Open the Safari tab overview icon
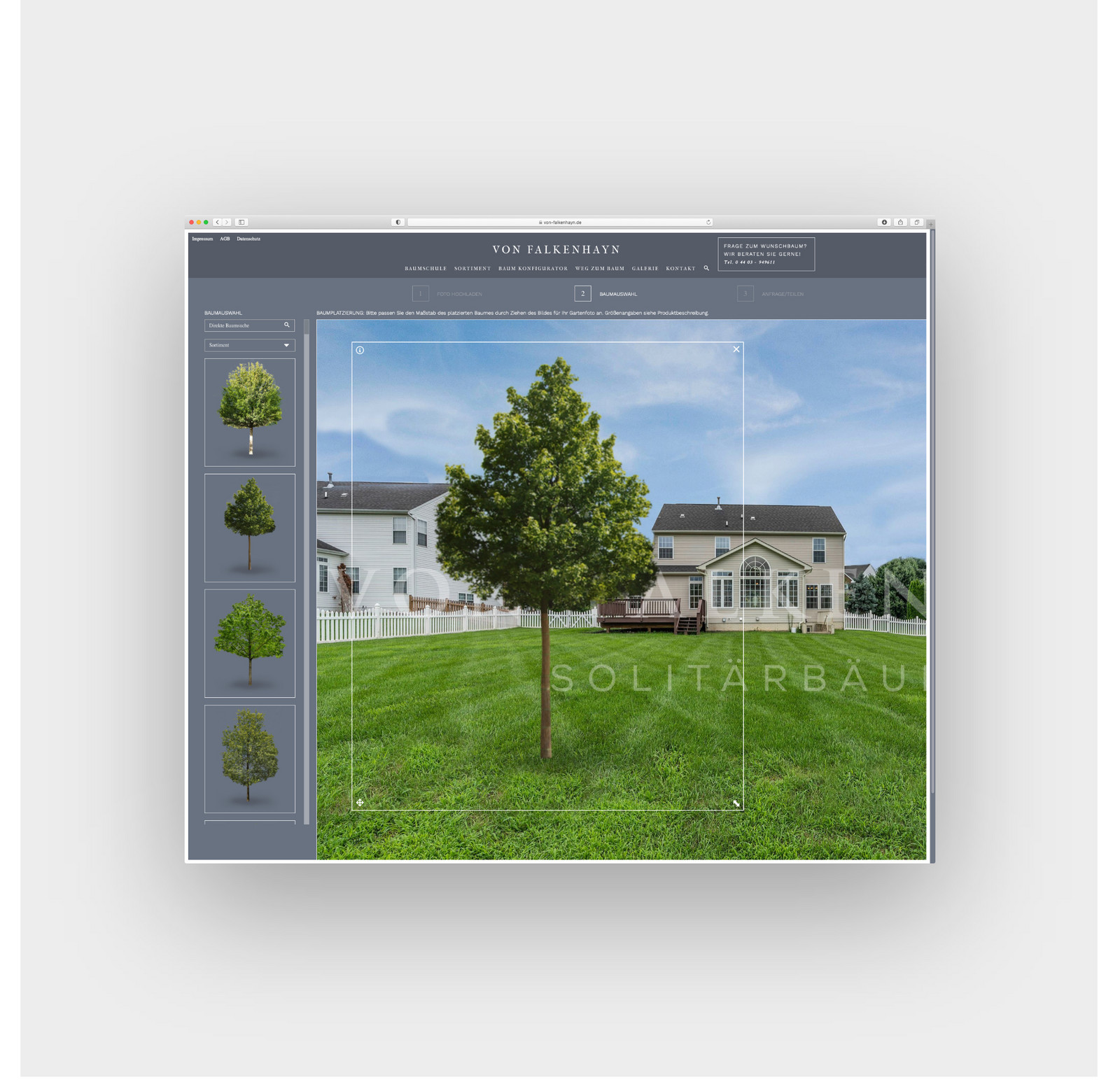Viewport: 1120px width, 1089px height. (x=918, y=221)
